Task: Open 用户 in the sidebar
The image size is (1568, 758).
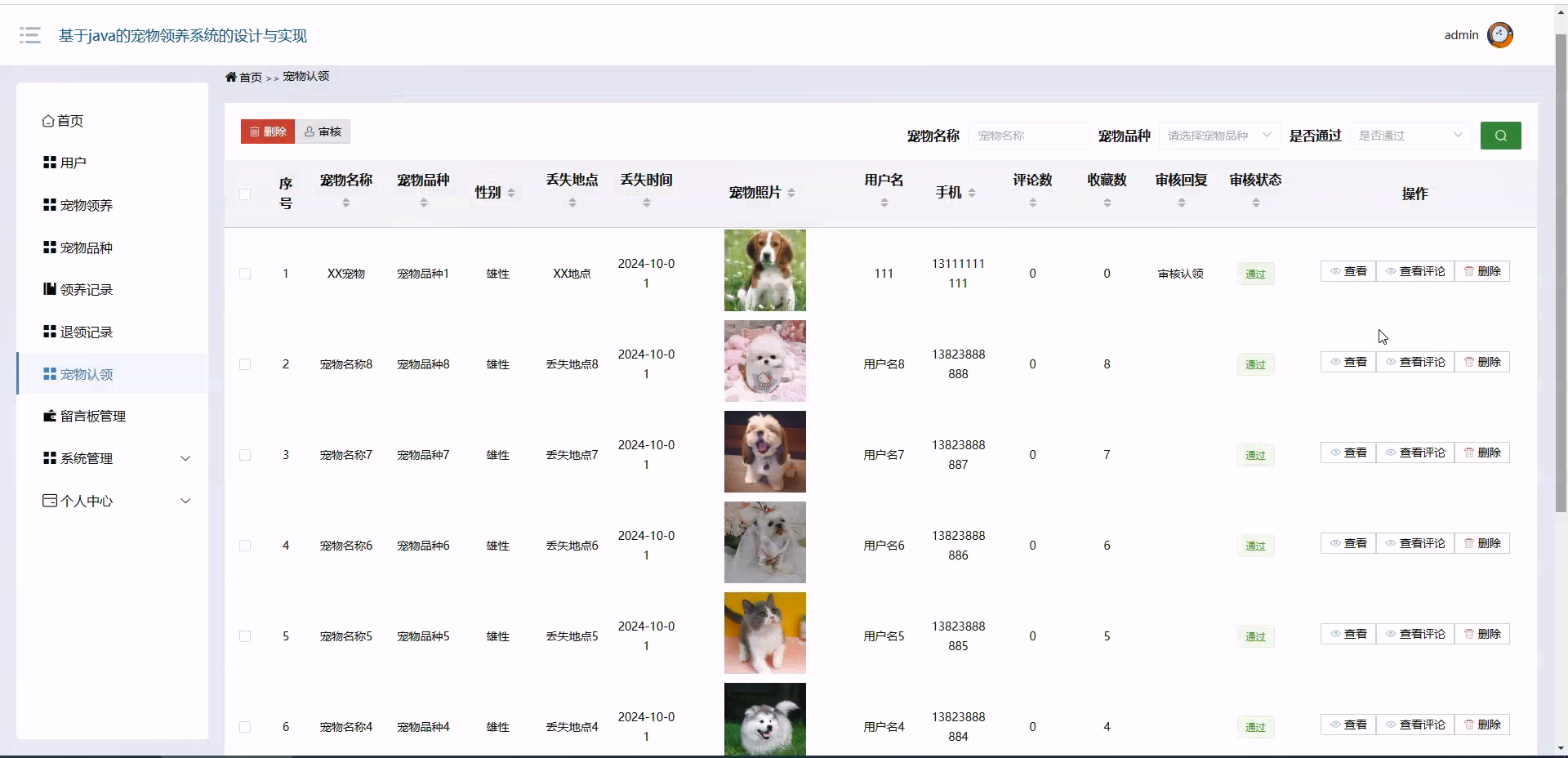Action: pos(113,163)
